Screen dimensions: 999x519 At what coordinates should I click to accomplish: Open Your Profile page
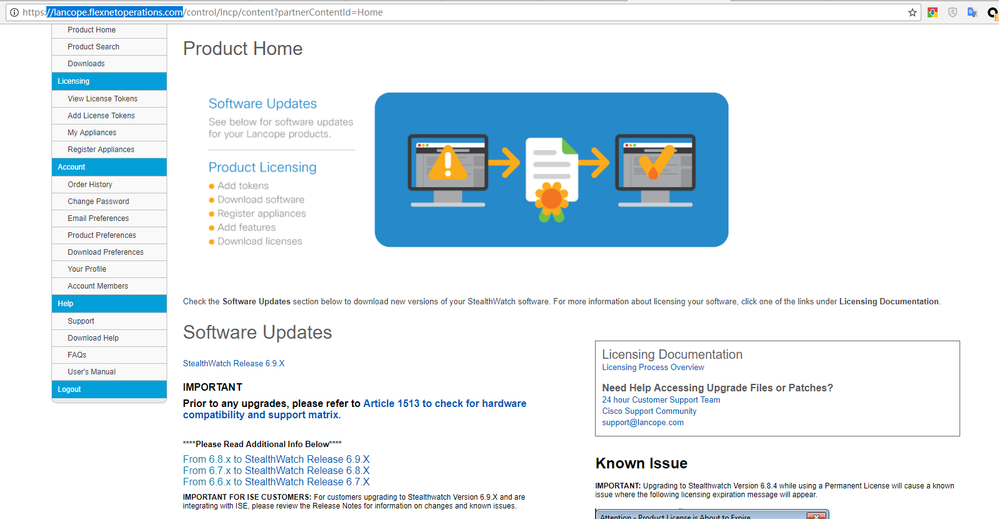coord(109,269)
